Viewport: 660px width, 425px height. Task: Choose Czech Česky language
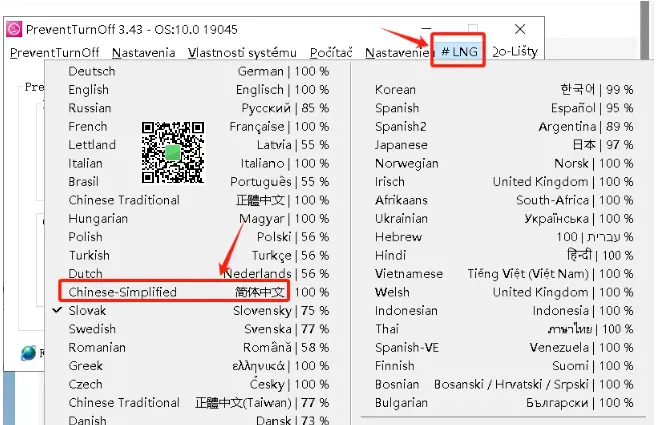pyautogui.click(x=198, y=384)
